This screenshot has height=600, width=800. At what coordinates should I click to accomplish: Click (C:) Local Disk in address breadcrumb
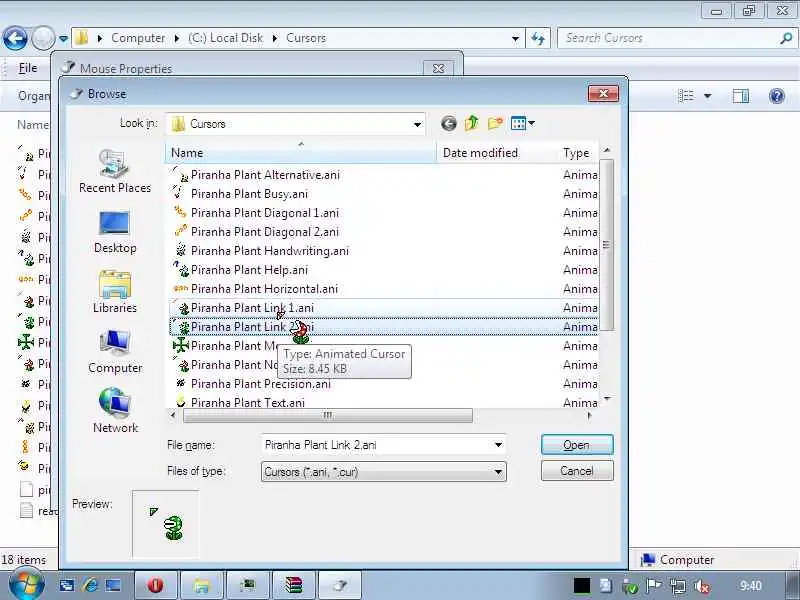coord(225,38)
